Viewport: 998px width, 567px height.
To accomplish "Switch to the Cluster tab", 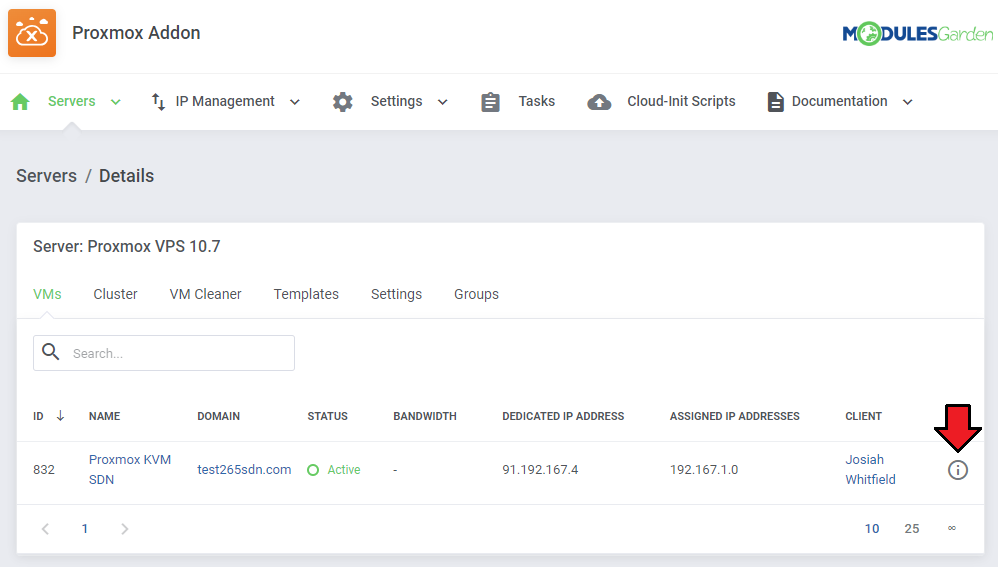I will (x=115, y=294).
